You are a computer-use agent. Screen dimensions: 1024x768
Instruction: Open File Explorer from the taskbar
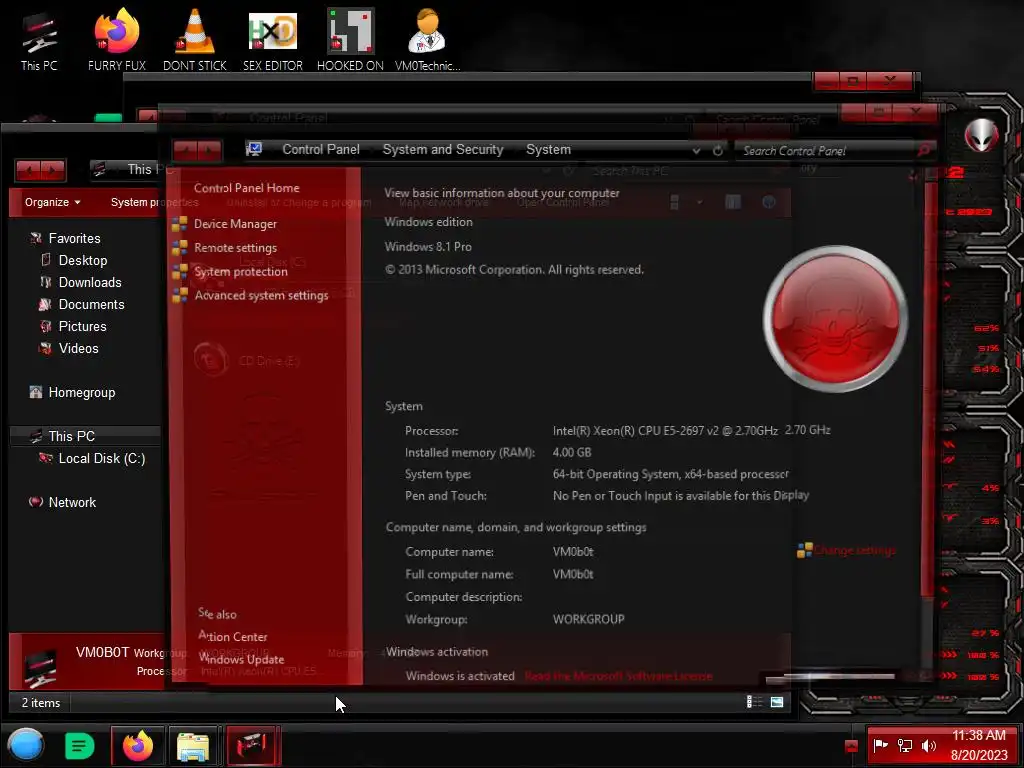193,745
